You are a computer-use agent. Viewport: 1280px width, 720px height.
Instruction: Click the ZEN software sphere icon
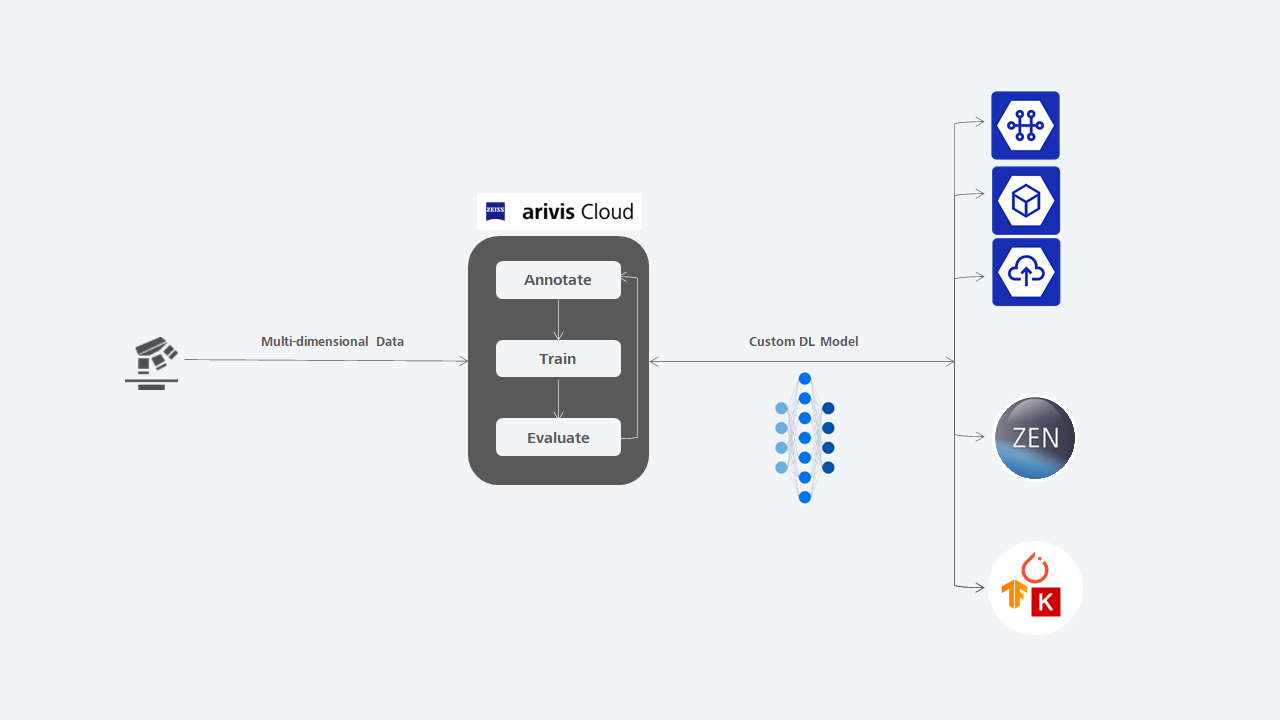pyautogui.click(x=1035, y=438)
